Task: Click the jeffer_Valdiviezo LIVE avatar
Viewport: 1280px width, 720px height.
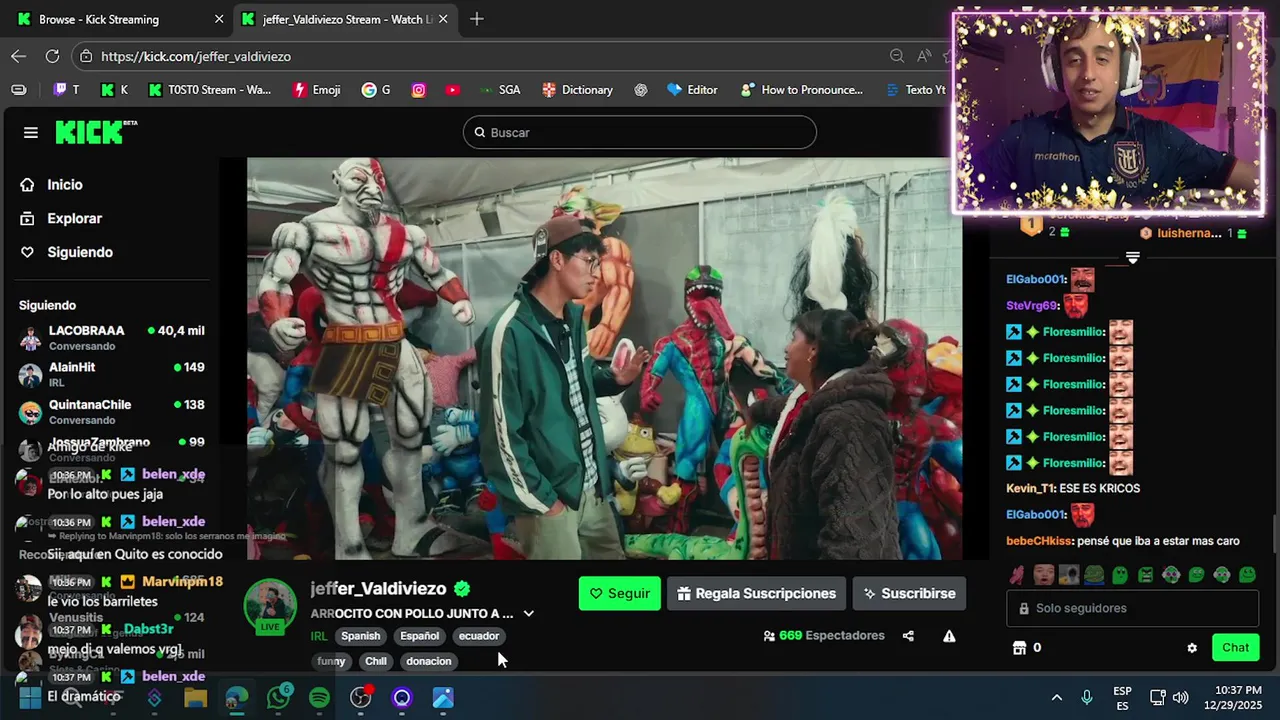Action: [270, 606]
